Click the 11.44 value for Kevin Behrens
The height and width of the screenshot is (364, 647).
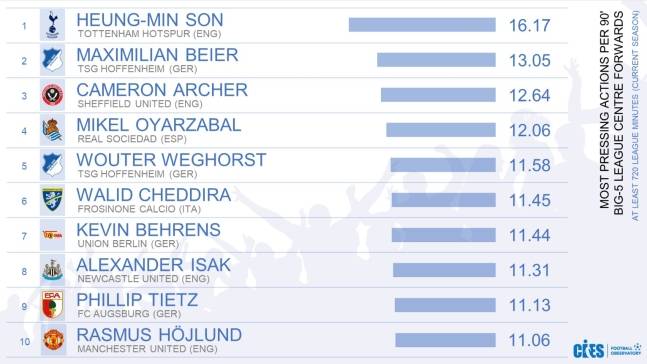(x=529, y=235)
